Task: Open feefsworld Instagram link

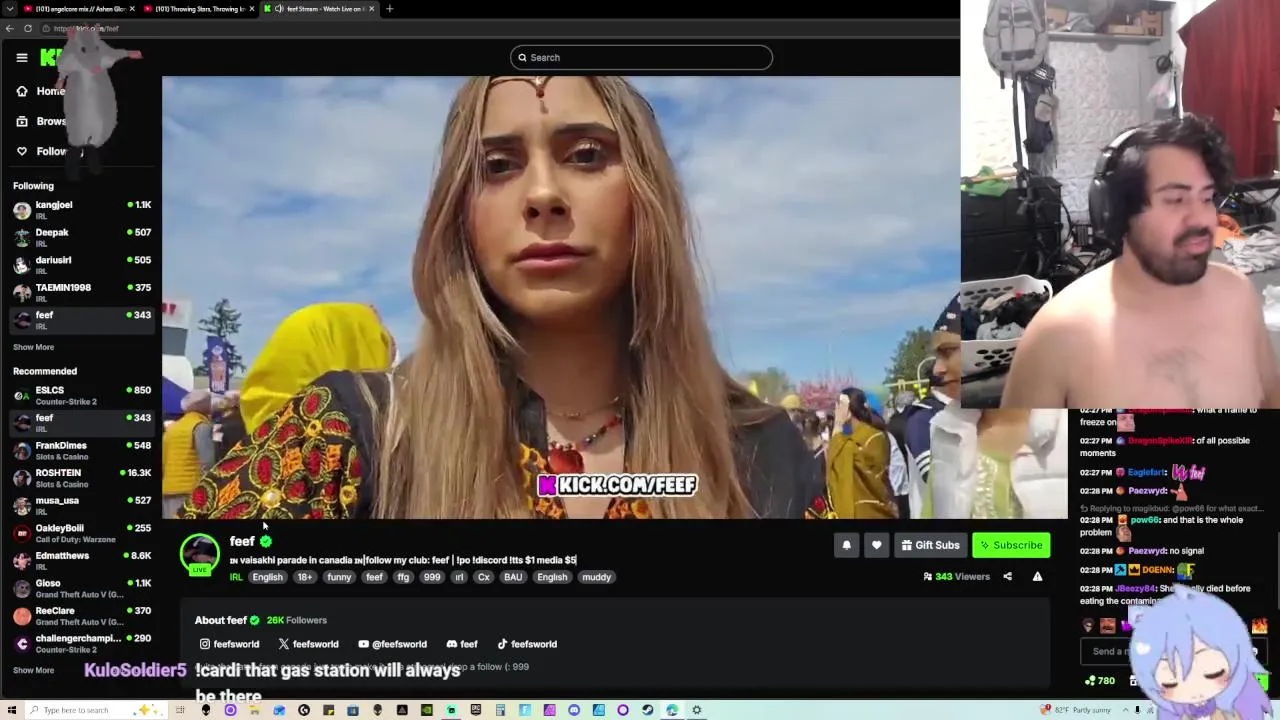Action: pyautogui.click(x=229, y=644)
